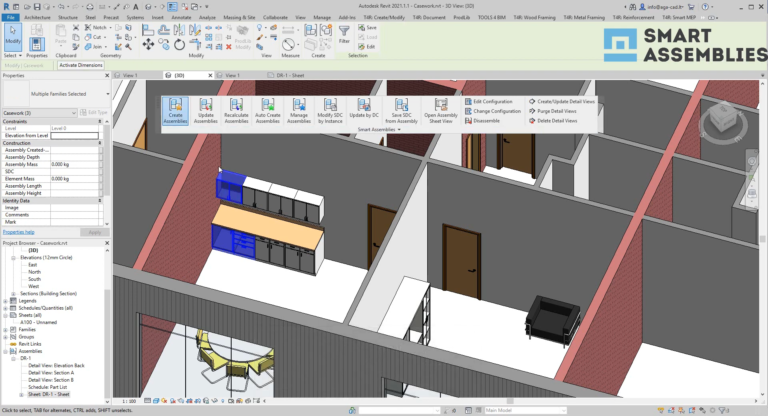
Task: Click Purge Detail Views
Action: pos(552,111)
